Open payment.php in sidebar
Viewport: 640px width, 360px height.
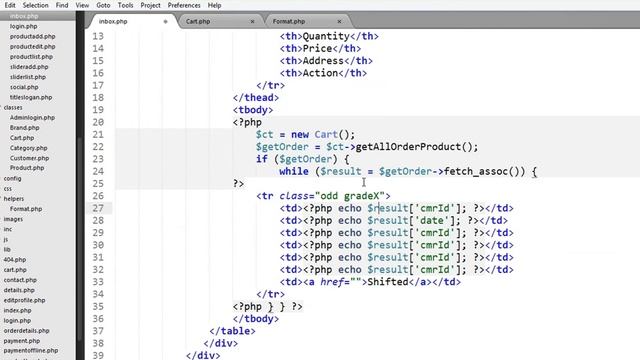click(x=22, y=341)
